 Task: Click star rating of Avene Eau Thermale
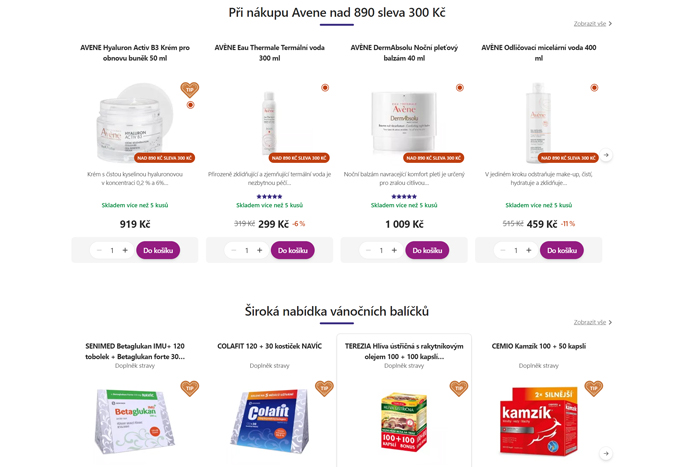pyautogui.click(x=269, y=196)
